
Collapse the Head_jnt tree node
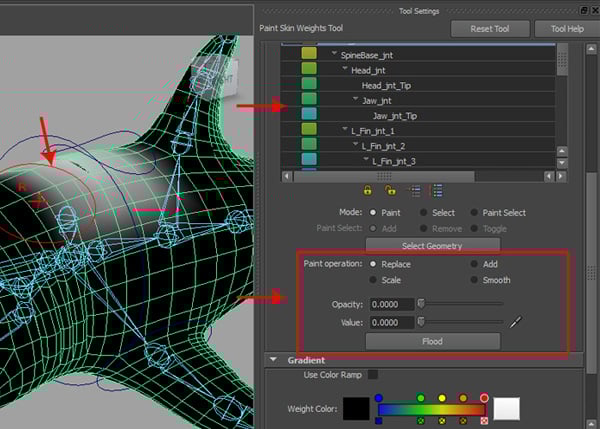345,70
